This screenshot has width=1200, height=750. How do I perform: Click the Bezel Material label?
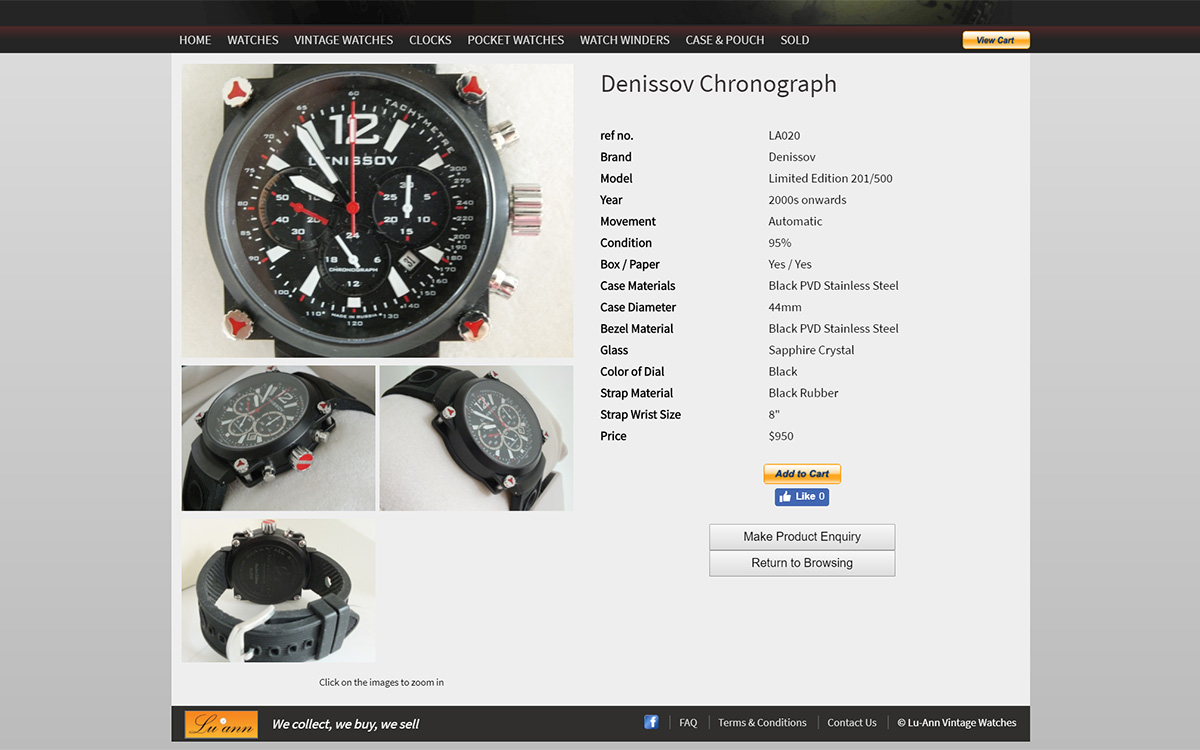637,329
